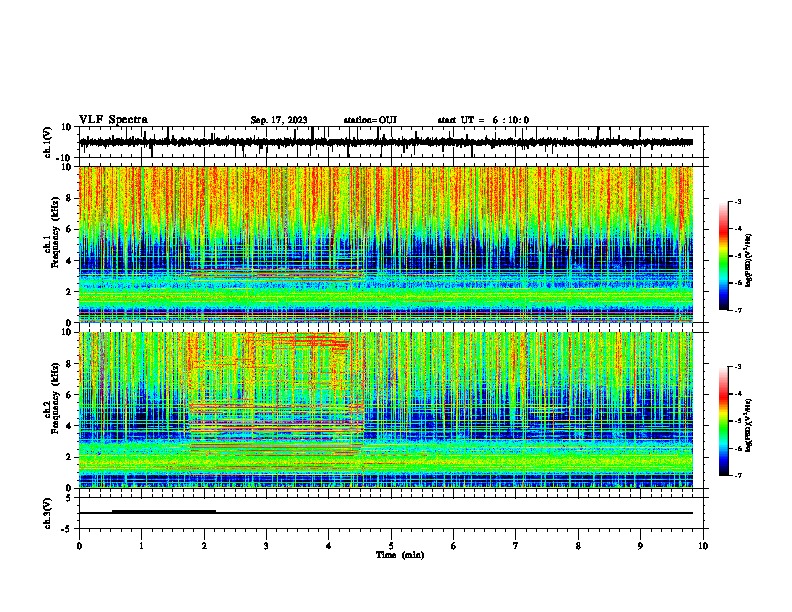Image resolution: width=792 pixels, height=612 pixels.
Task: Click time axis tick label "2"
Action: coord(204,546)
